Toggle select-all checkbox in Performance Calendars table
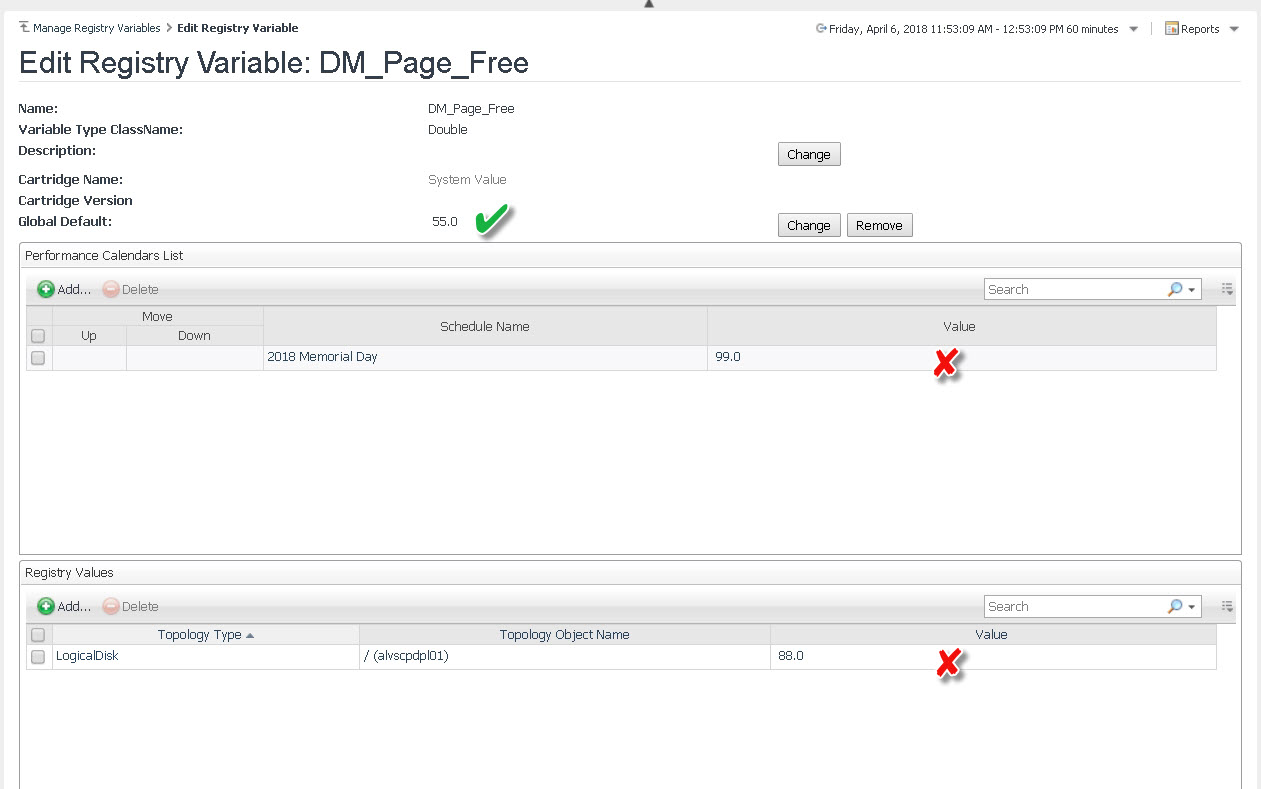The image size is (1261, 789). tap(38, 336)
